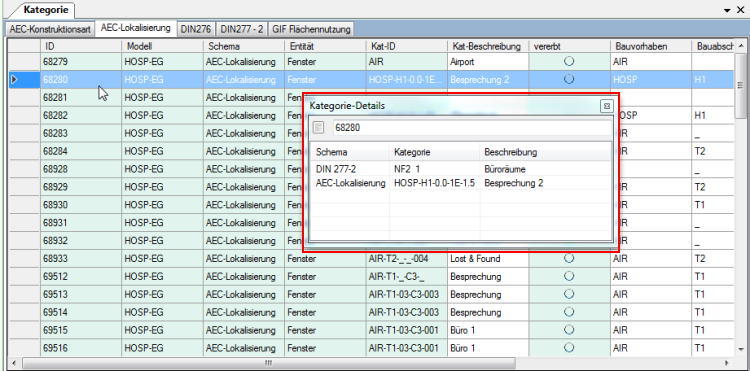Open the Kategorie panel dropdown arrow
The image size is (750, 371).
(728, 10)
